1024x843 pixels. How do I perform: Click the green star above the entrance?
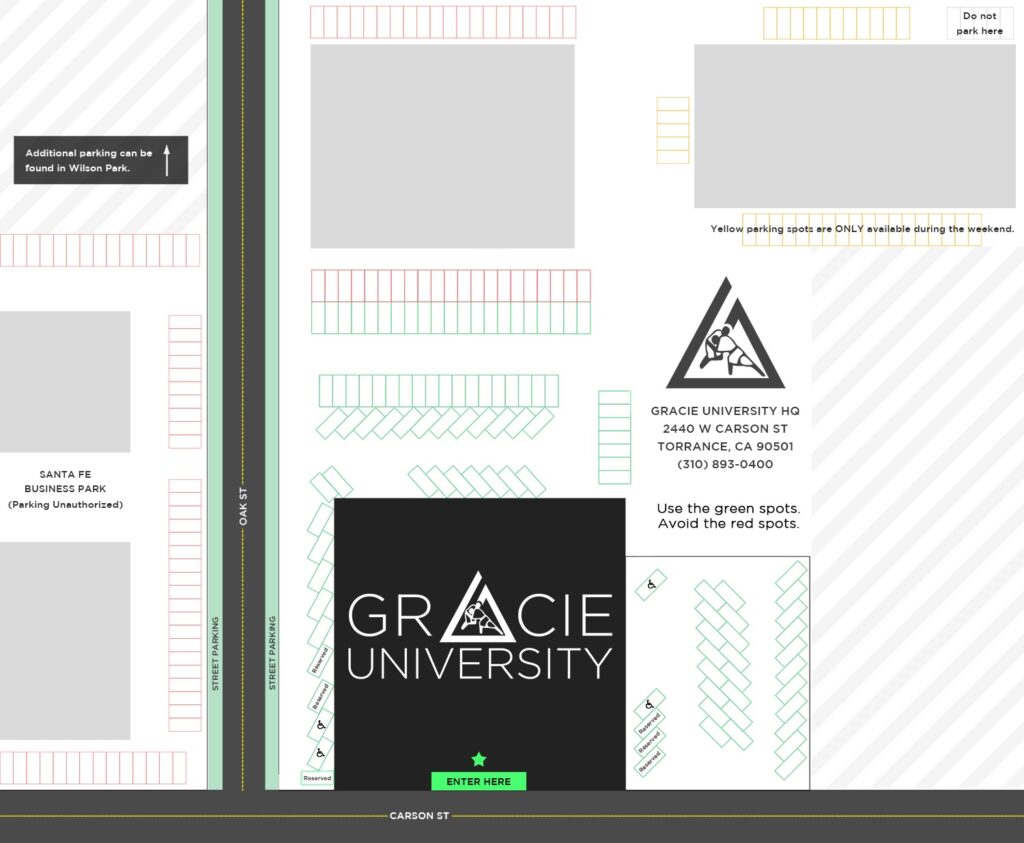(x=479, y=760)
